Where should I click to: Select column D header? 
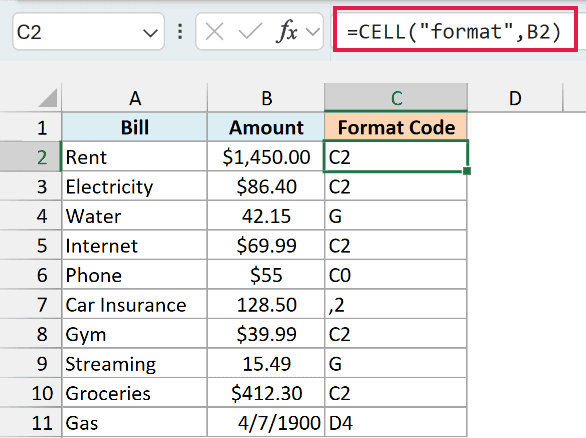[515, 98]
